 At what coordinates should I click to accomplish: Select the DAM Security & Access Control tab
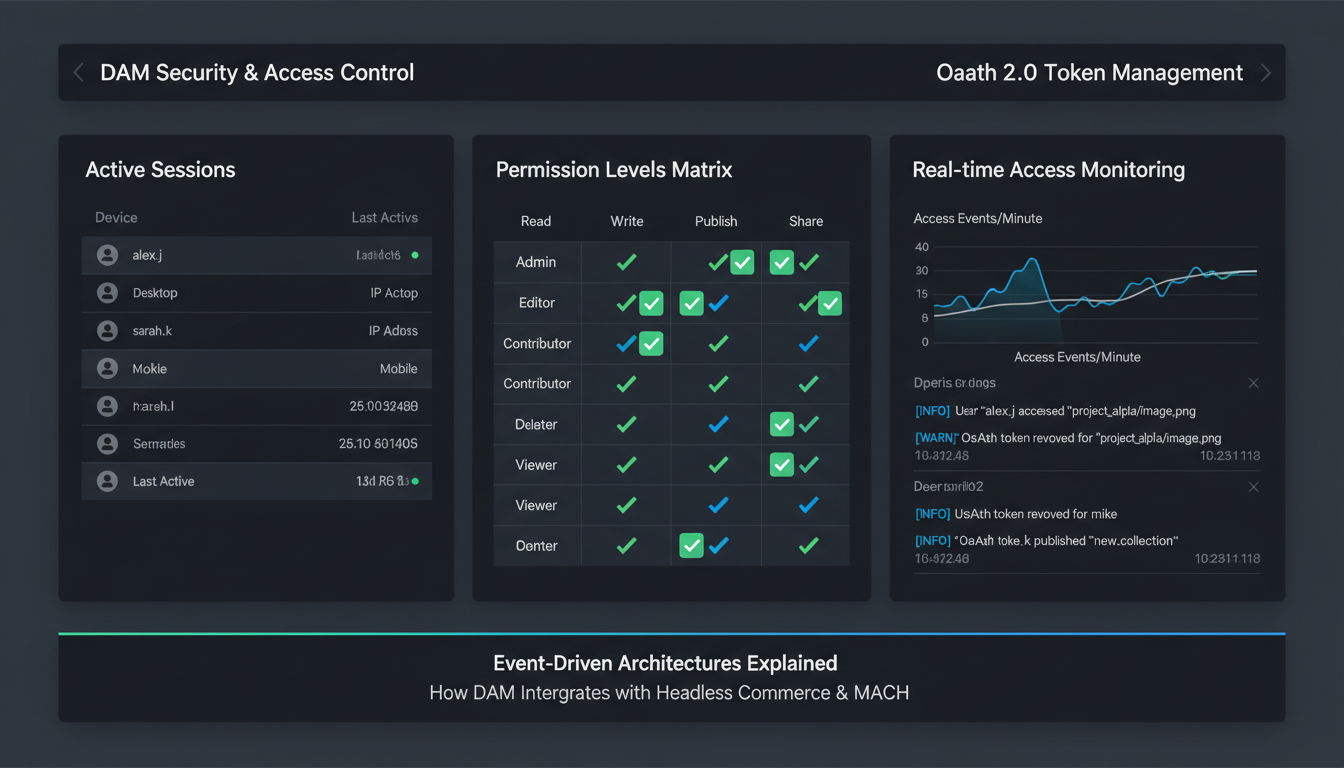pyautogui.click(x=257, y=72)
